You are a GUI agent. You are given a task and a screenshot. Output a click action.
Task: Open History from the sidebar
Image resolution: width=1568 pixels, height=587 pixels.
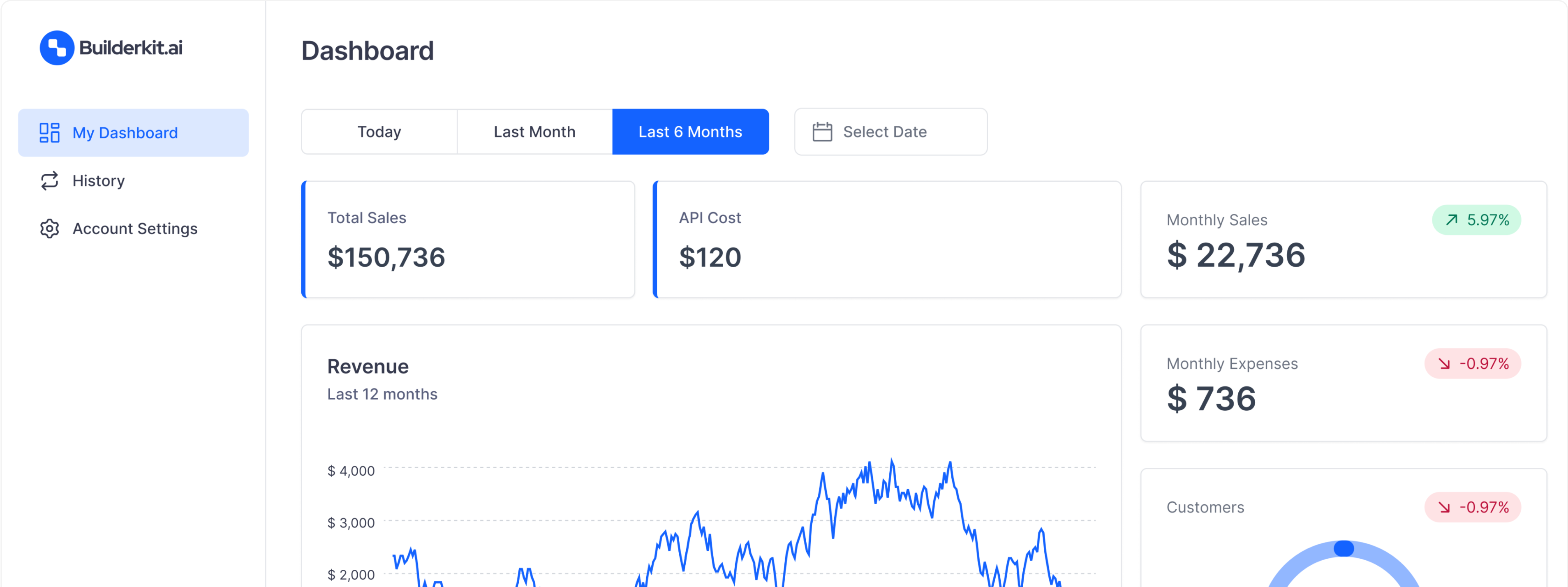tap(98, 180)
